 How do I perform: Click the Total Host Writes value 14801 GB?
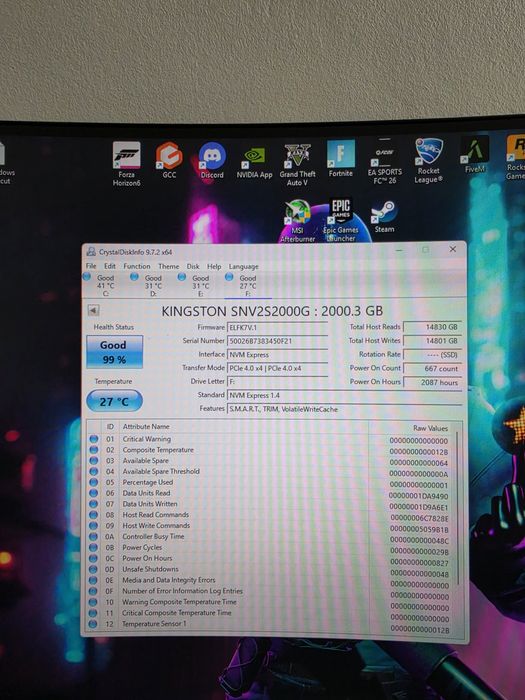tap(432, 341)
